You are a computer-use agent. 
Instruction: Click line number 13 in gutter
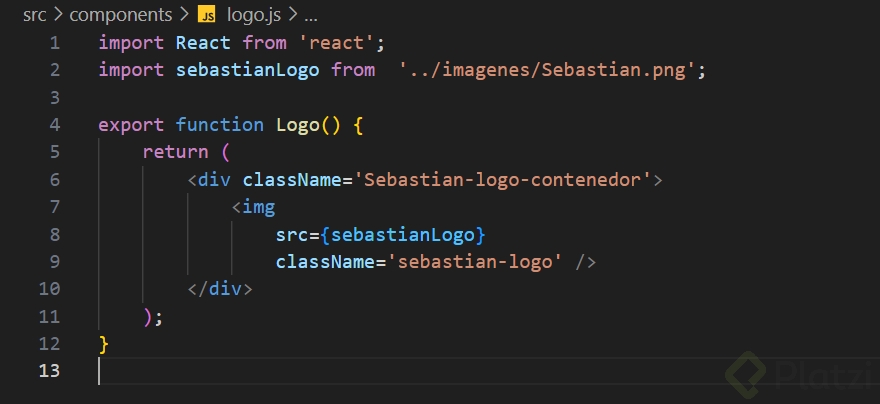click(49, 371)
